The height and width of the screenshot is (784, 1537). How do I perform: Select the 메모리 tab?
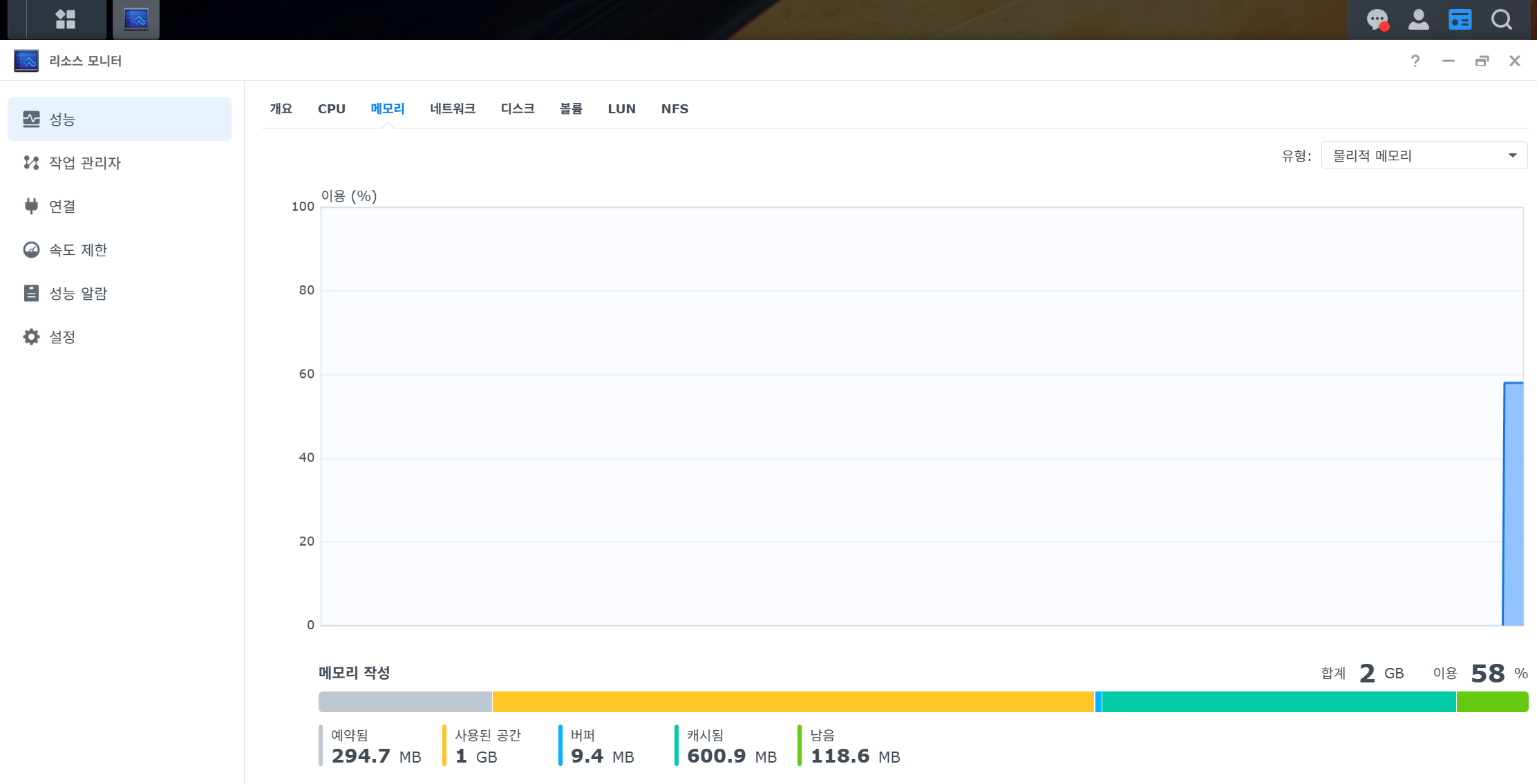[x=388, y=108]
